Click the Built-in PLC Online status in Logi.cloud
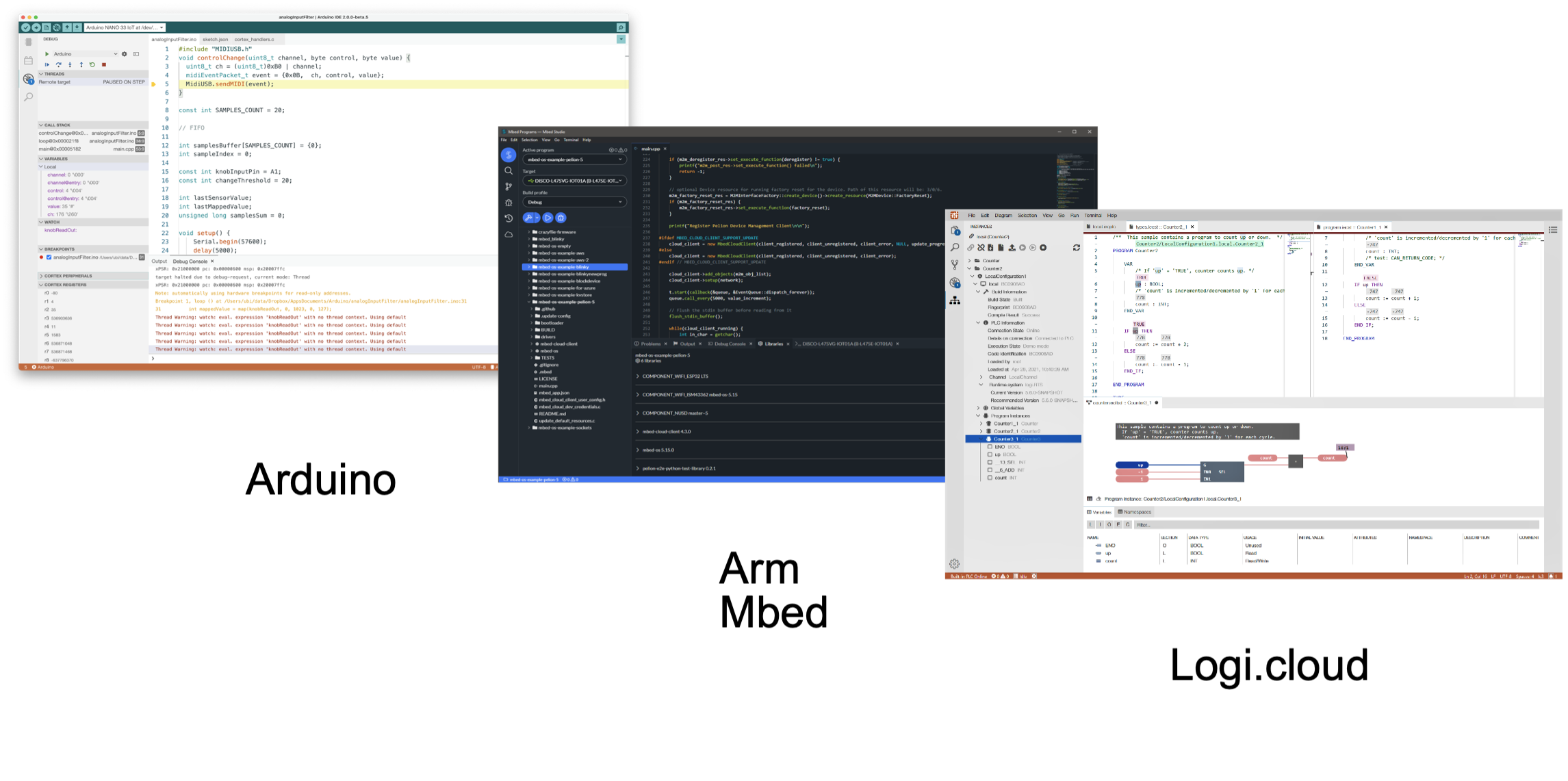 coord(968,576)
